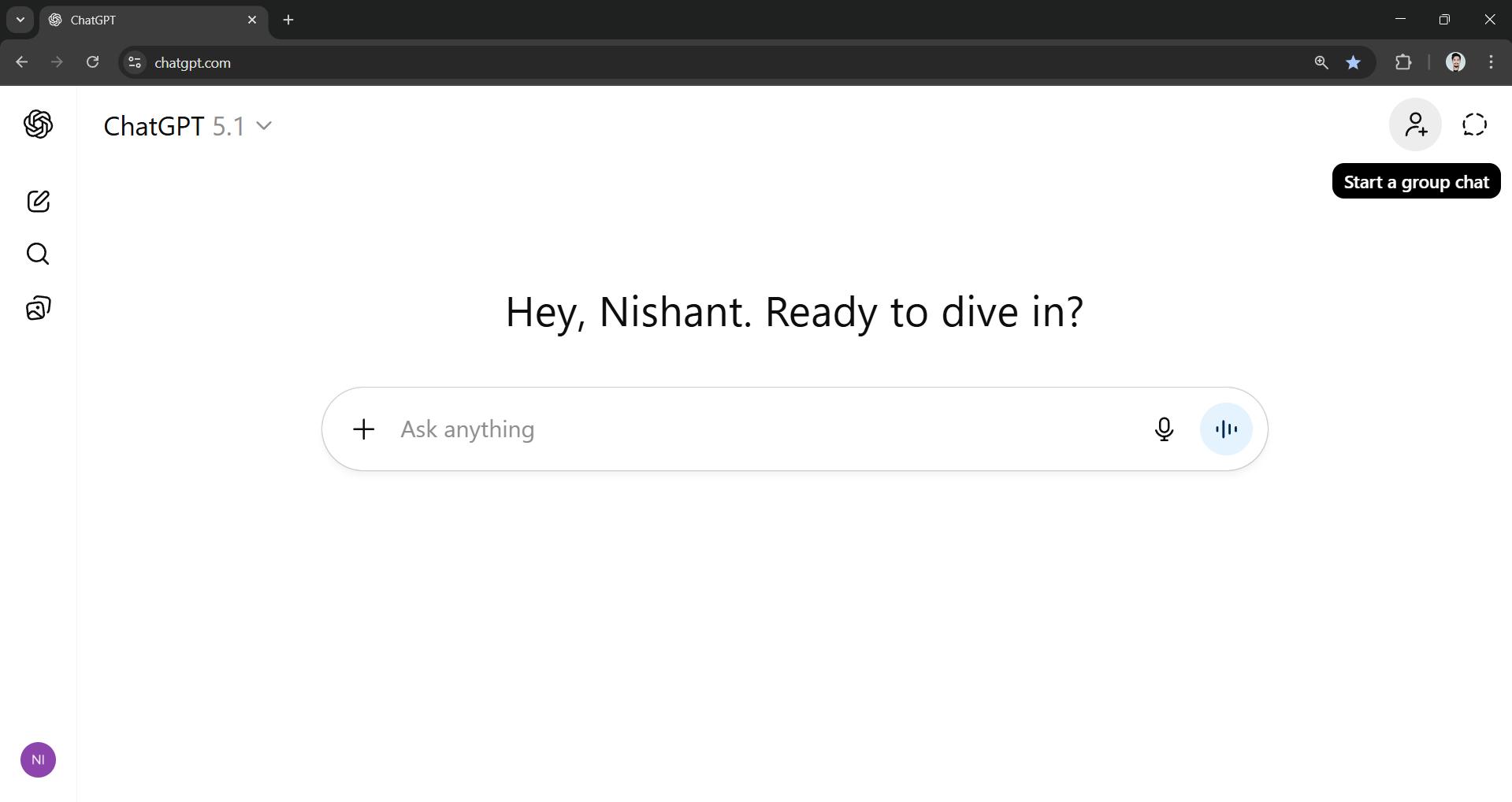Image resolution: width=1512 pixels, height=802 pixels.
Task: Toggle the bookmark star for this page
Action: tap(1354, 62)
